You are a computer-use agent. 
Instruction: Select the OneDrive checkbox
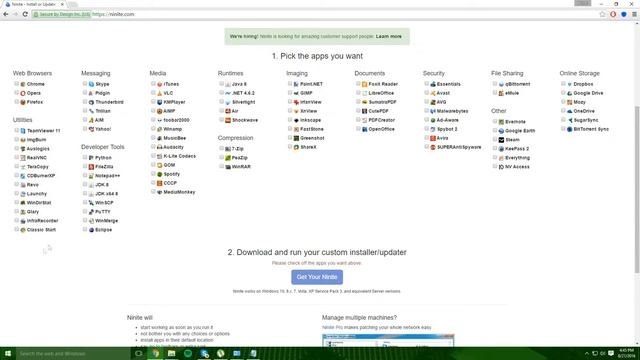[x=563, y=111]
